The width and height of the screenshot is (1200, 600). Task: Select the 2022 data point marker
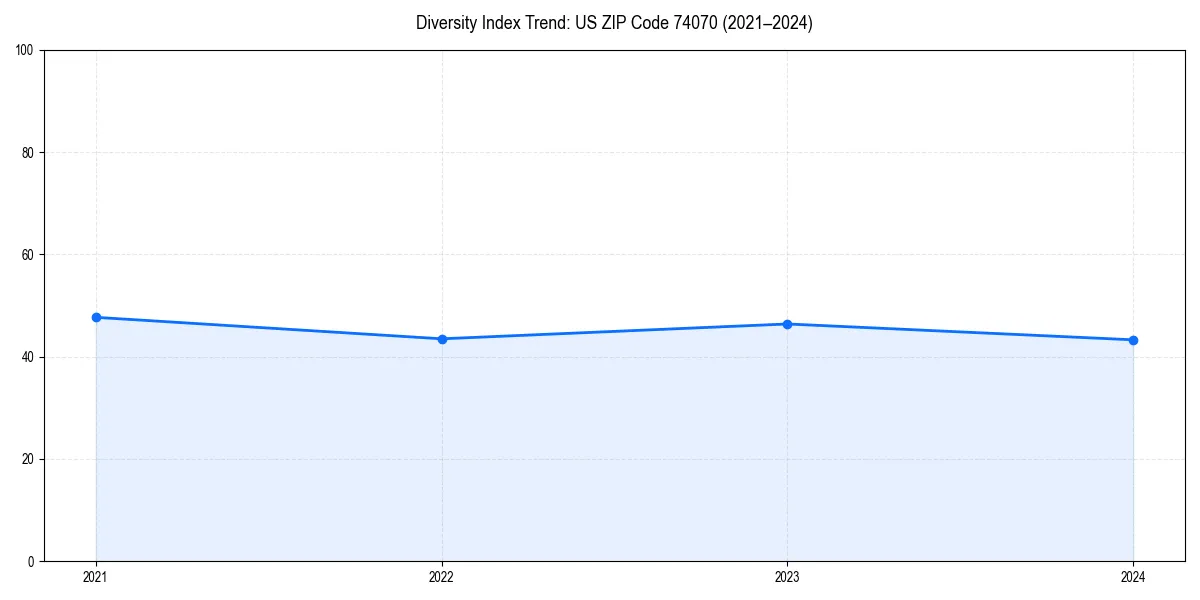coord(441,338)
